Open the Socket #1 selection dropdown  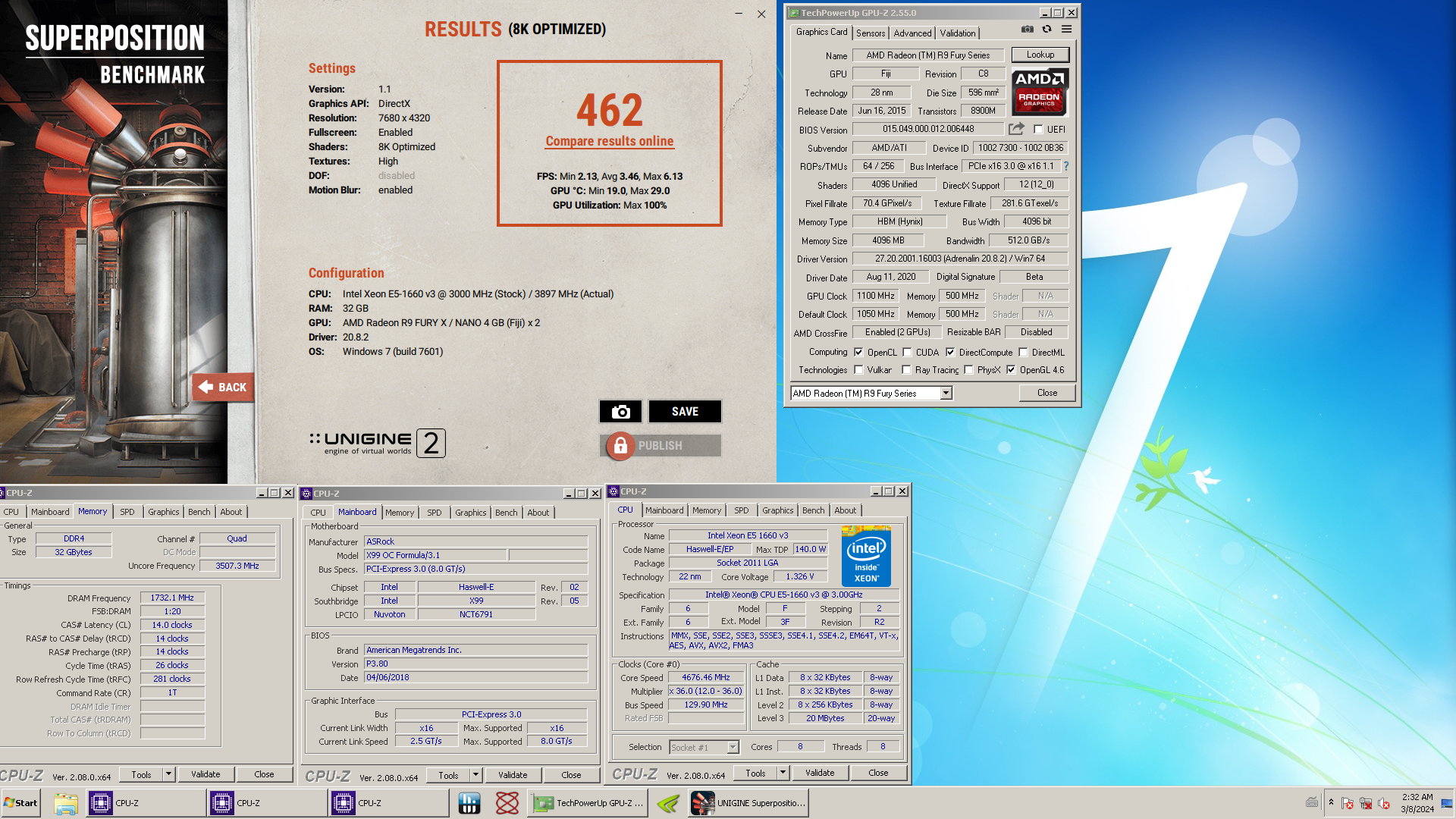point(704,748)
